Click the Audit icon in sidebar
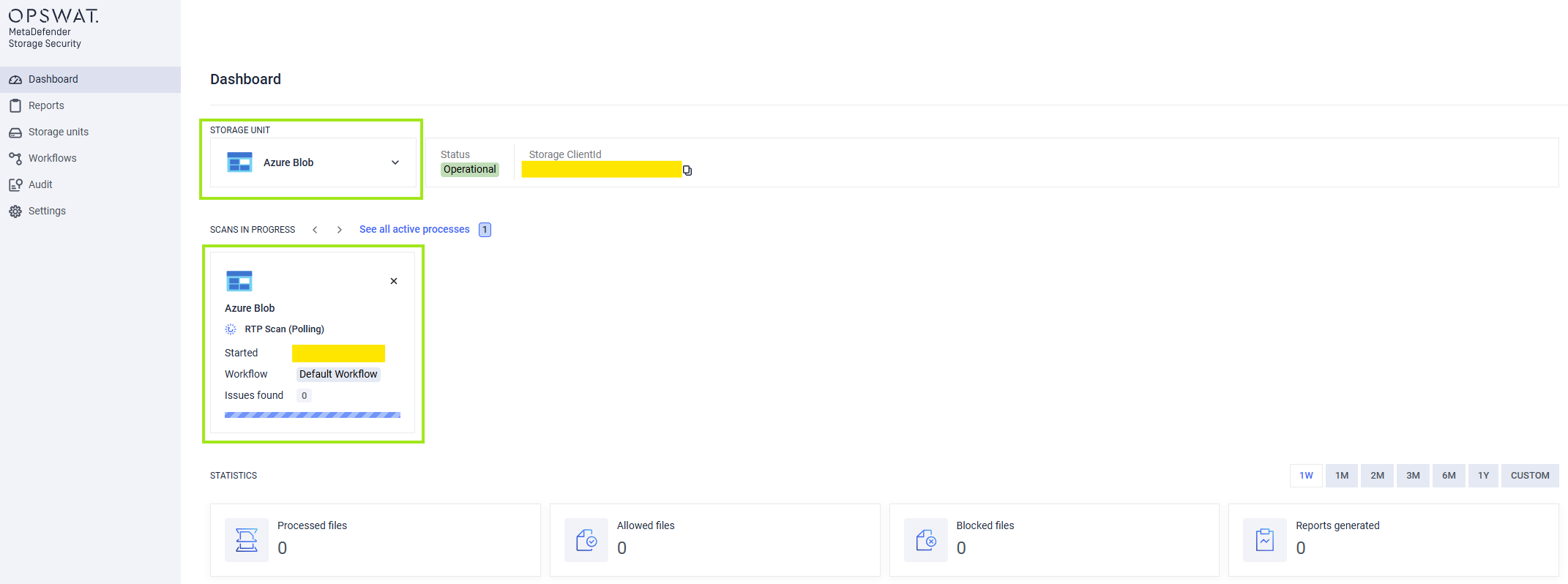 click(x=15, y=185)
